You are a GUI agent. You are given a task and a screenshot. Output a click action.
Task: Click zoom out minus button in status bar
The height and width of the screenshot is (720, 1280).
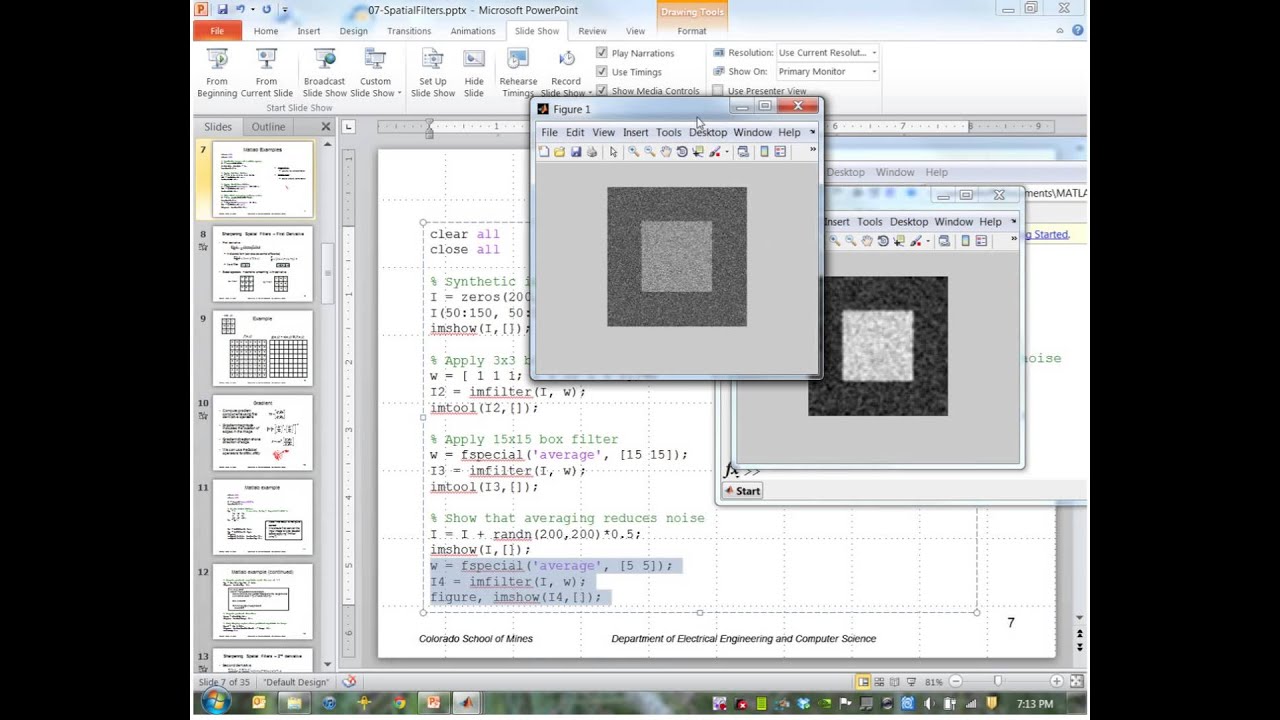pyautogui.click(x=955, y=682)
